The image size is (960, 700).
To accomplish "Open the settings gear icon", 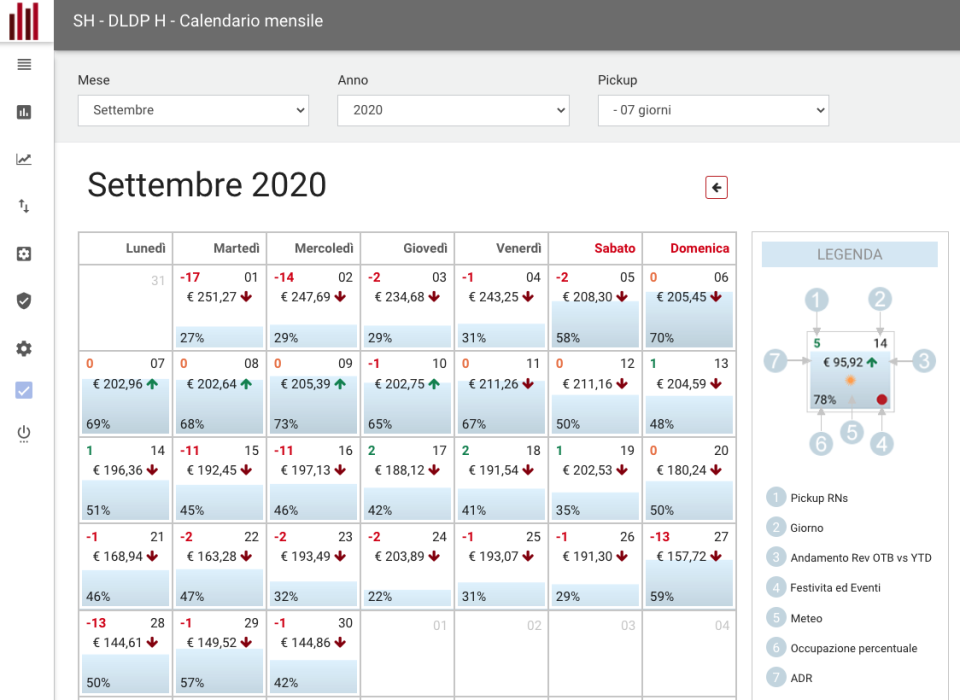I will tap(24, 348).
